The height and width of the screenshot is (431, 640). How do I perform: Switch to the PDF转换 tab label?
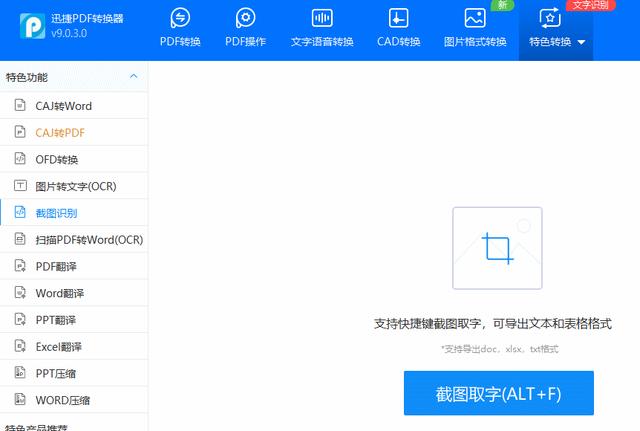180,42
